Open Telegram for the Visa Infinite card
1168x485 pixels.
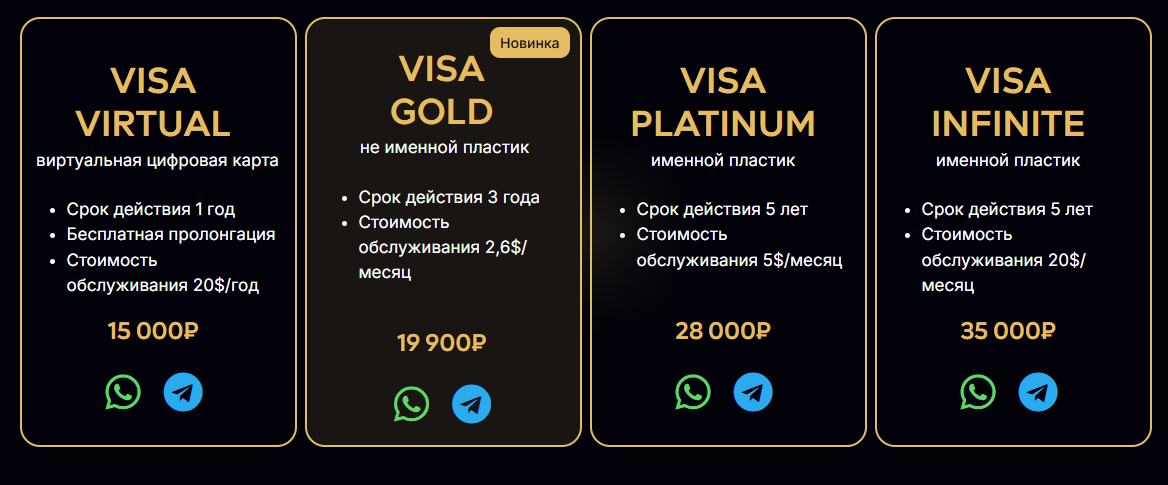[1038, 392]
